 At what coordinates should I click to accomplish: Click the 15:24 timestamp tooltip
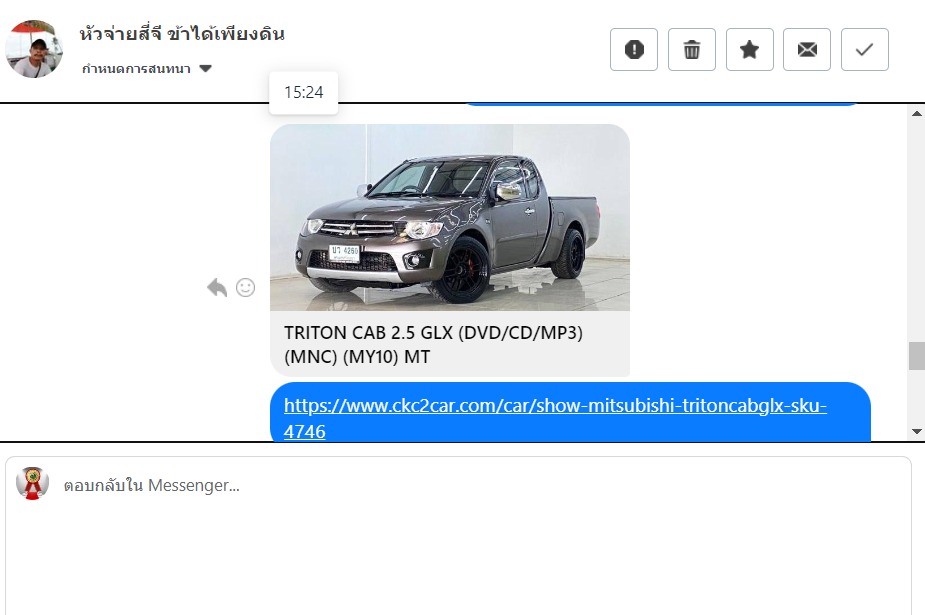[x=303, y=93]
